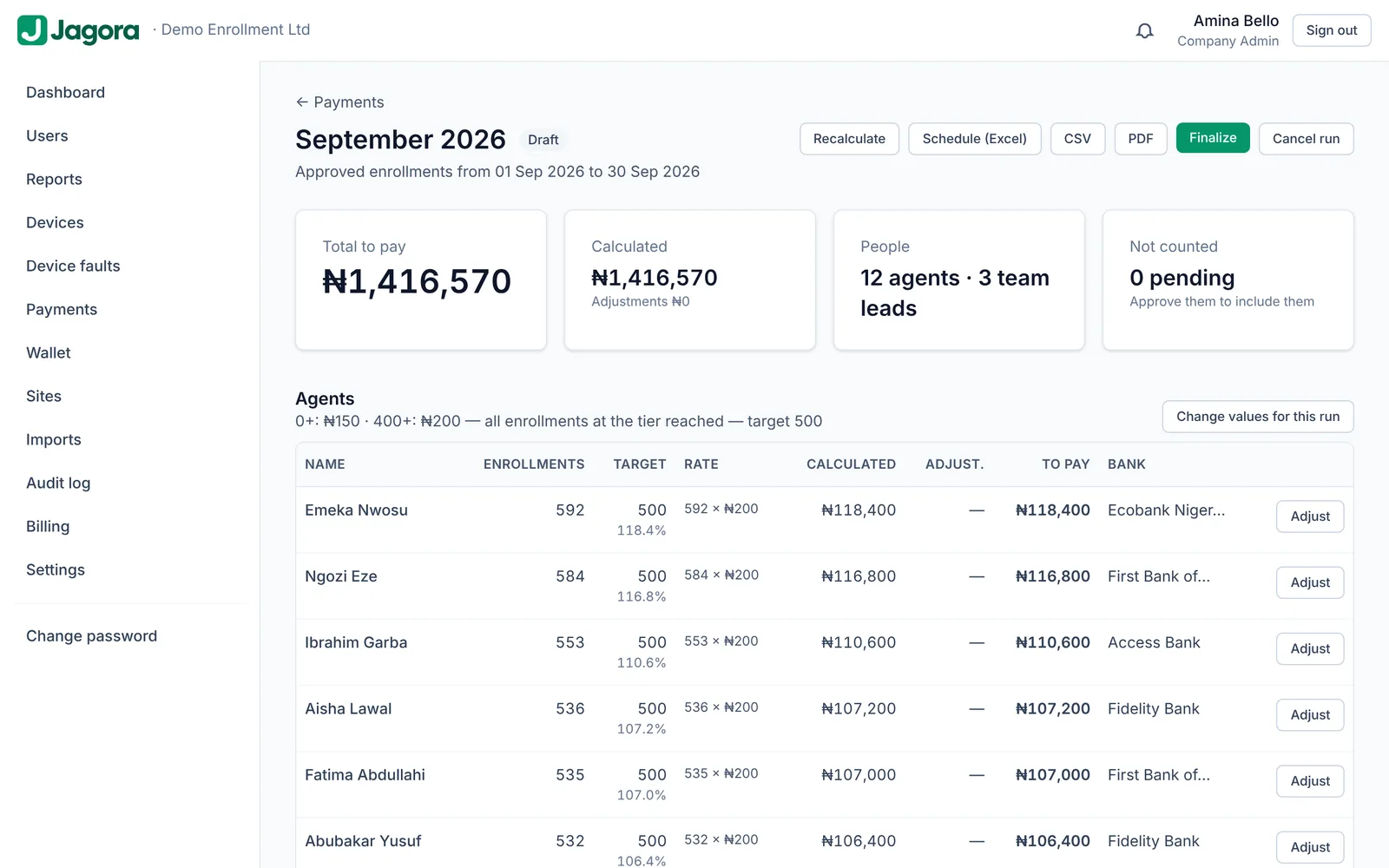Click the '12 agents · 3 team leads' text
Screen dimensions: 1389x868
coord(955,293)
